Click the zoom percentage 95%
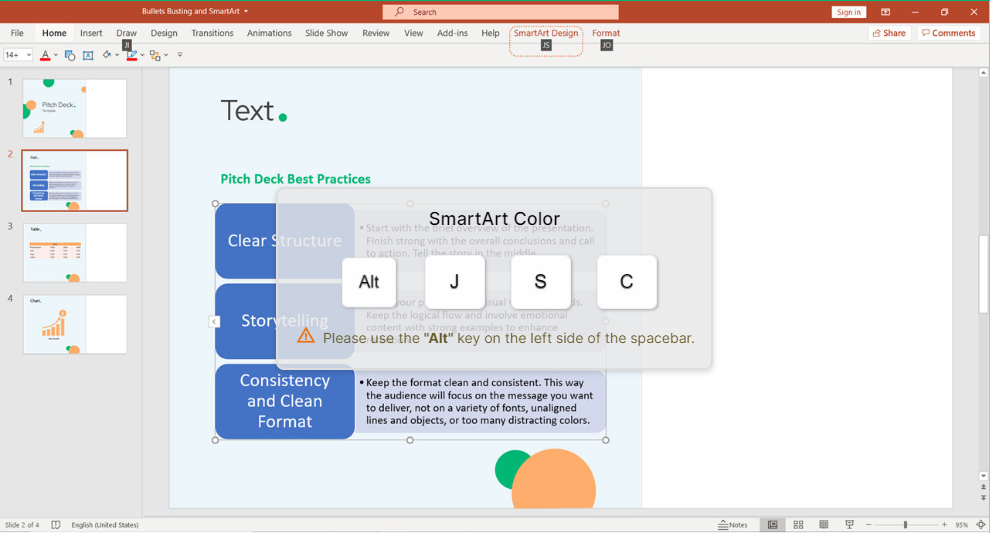Viewport: 990px width, 533px height. coord(961,525)
